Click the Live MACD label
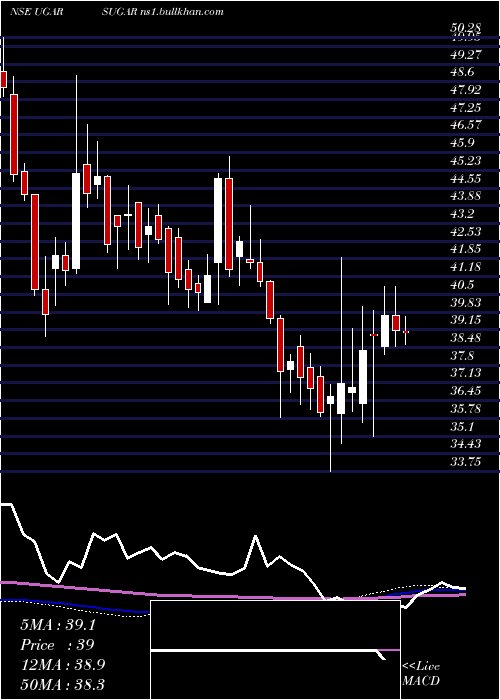 pyautogui.click(x=421, y=674)
